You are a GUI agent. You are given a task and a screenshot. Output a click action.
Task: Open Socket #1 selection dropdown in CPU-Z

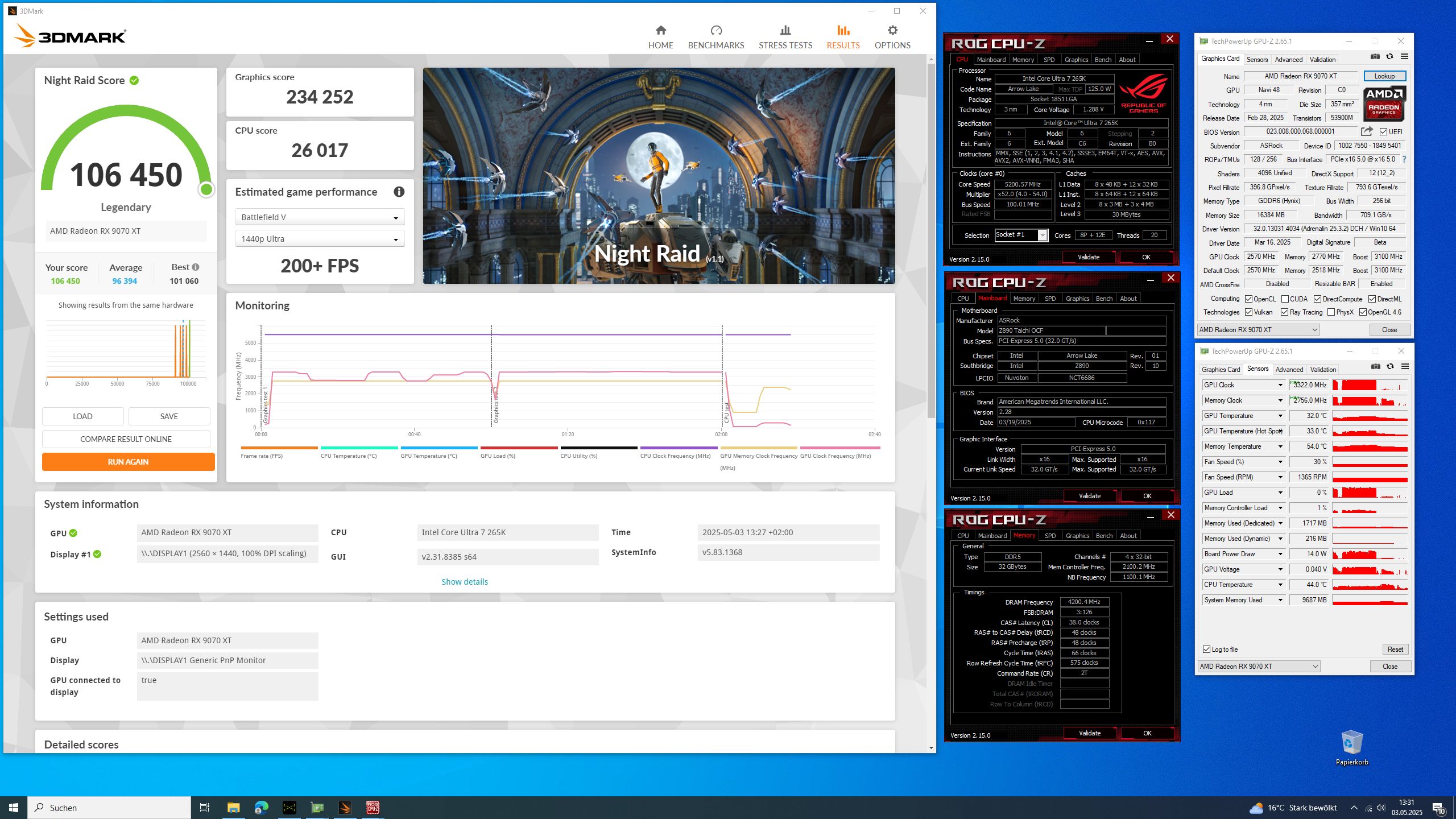(x=1021, y=235)
